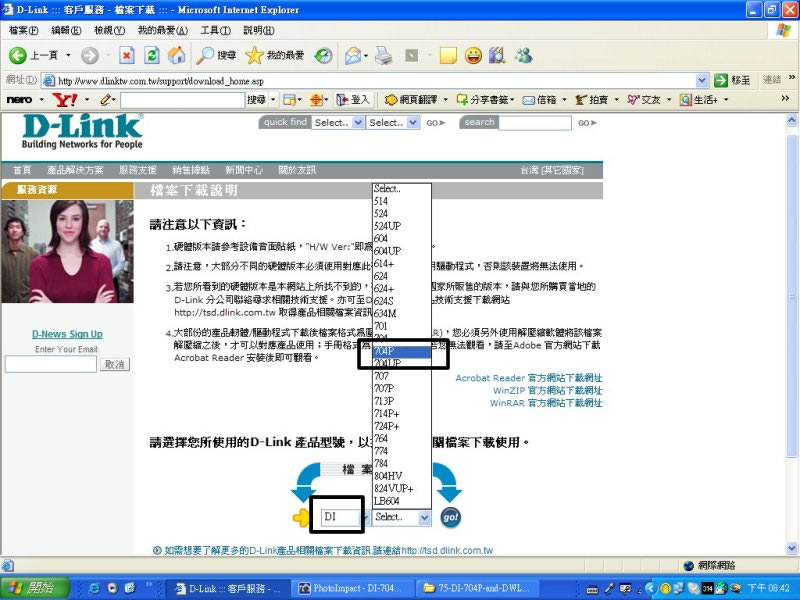Click the 取消 button under email field
This screenshot has width=800, height=600.
pyautogui.click(x=115, y=364)
